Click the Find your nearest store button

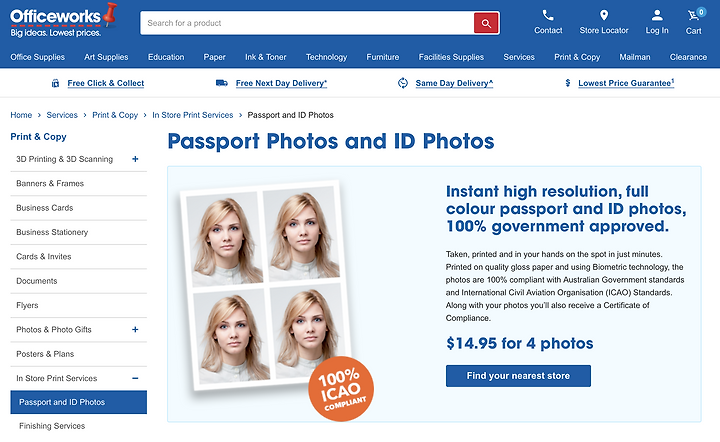[518, 376]
